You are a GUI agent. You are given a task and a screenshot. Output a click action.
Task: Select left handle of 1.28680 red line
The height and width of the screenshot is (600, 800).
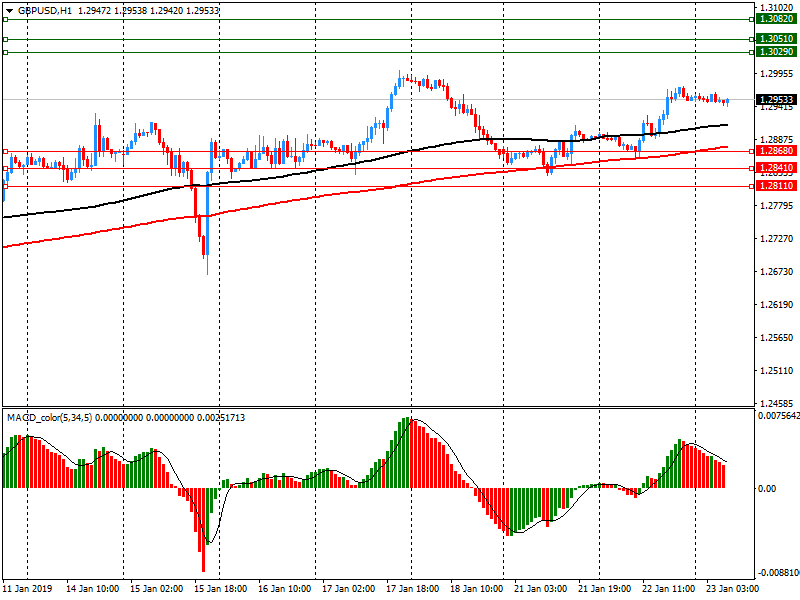point(5,152)
